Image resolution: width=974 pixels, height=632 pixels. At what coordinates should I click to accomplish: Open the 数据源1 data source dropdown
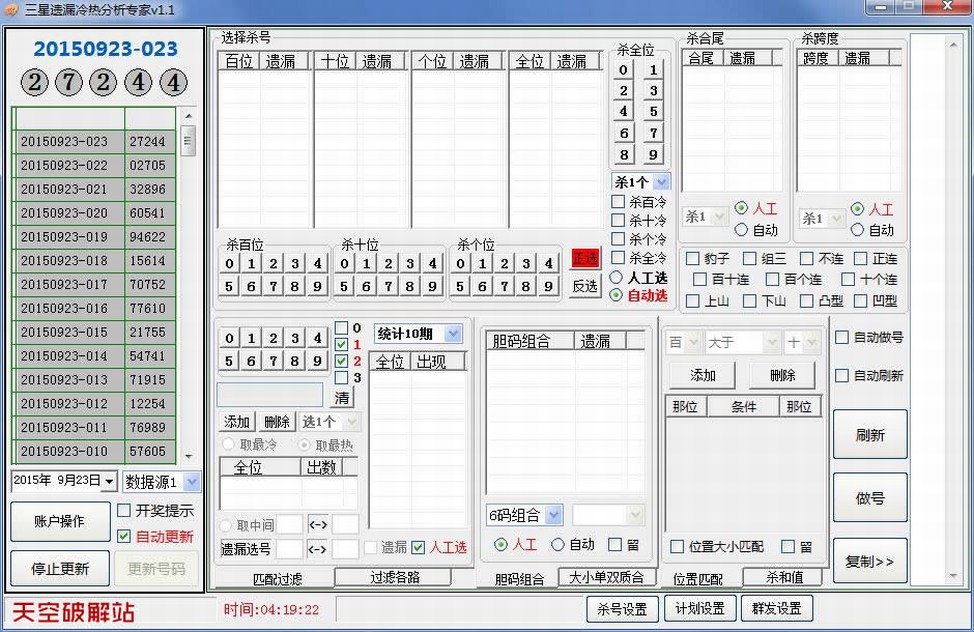click(161, 482)
